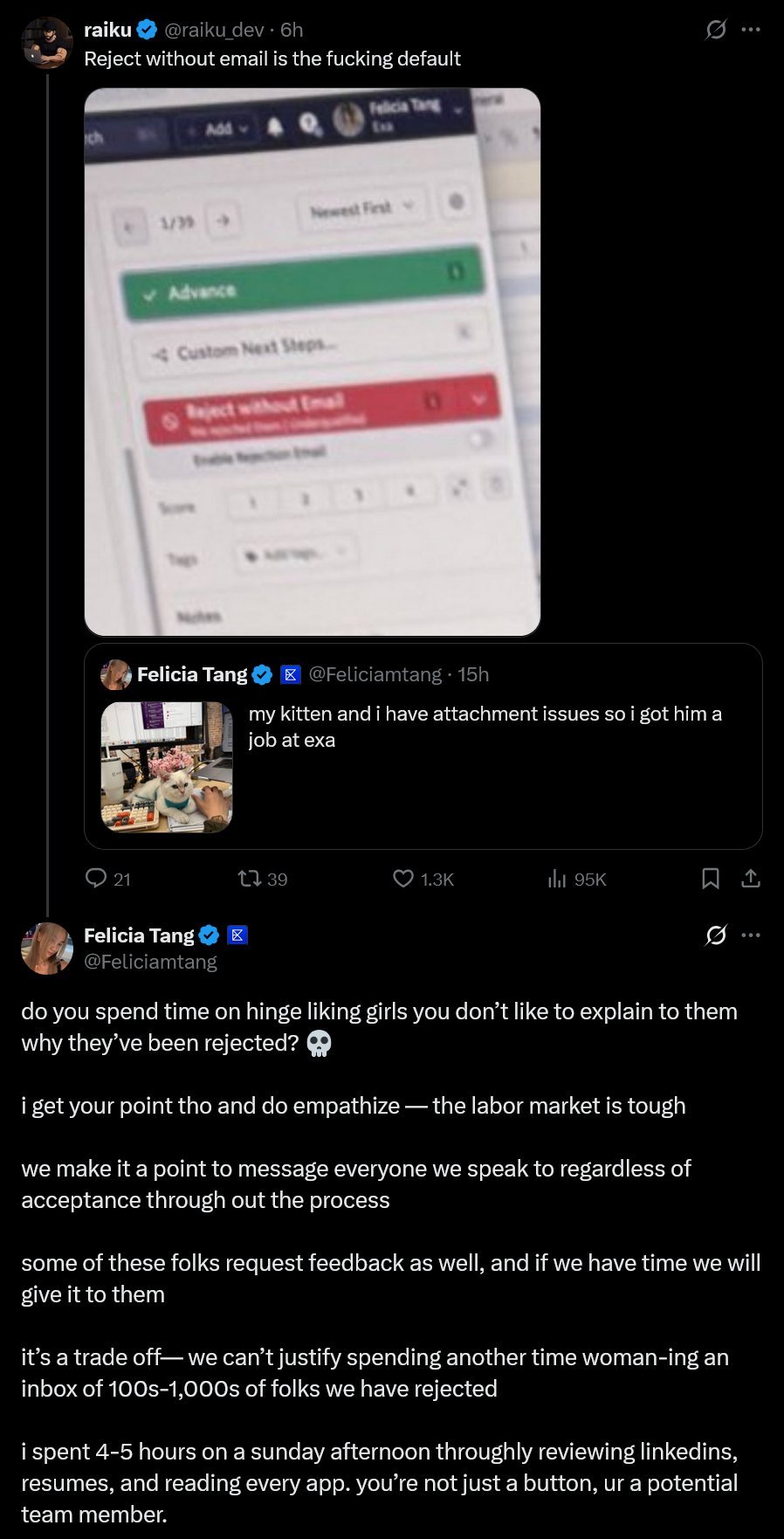Share raiku's tweet

point(751,878)
